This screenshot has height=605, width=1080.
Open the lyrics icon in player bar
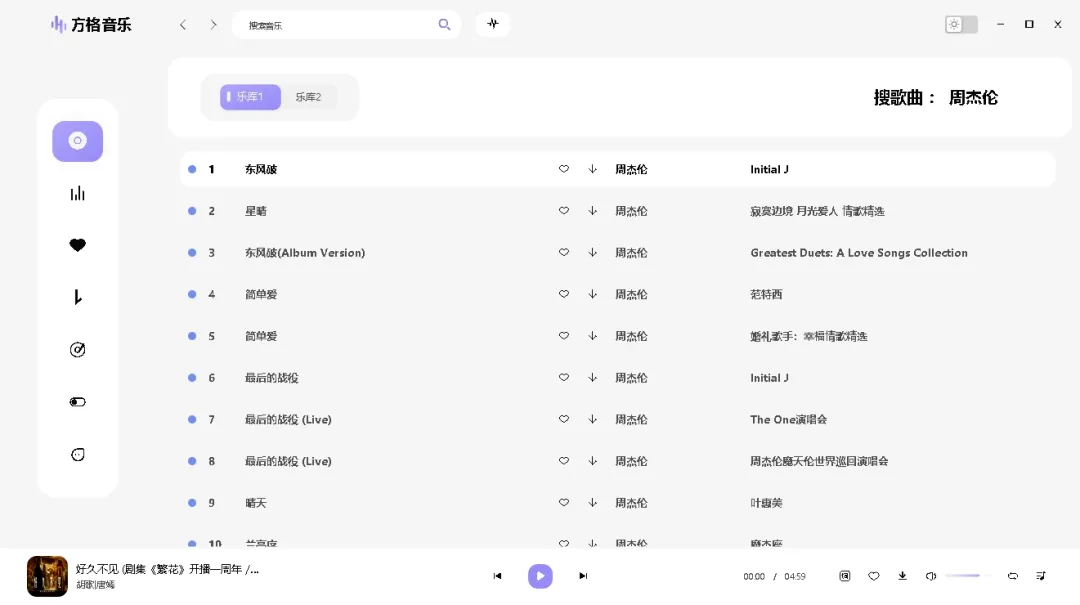coord(845,576)
